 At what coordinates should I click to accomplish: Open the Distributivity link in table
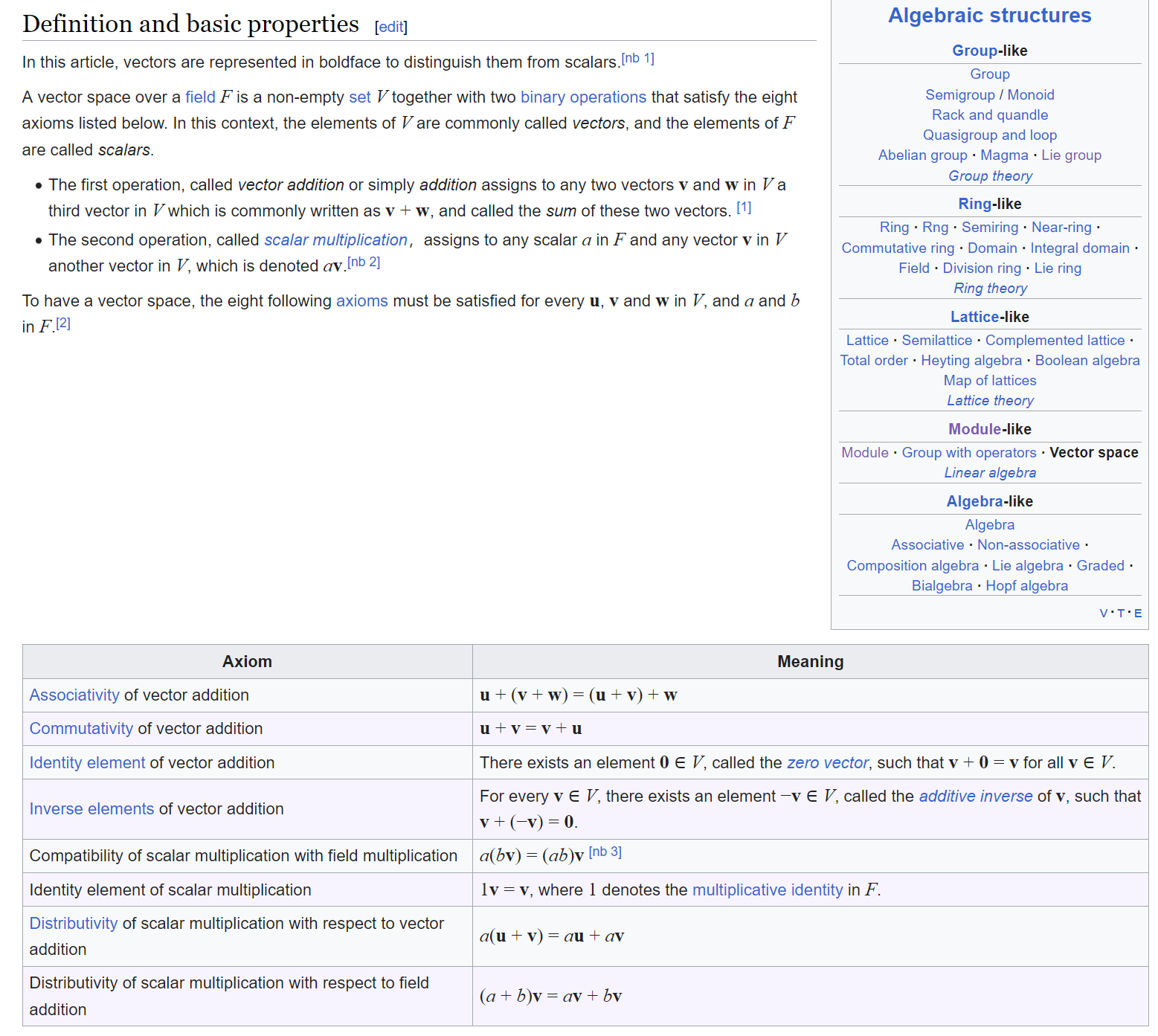(x=74, y=924)
